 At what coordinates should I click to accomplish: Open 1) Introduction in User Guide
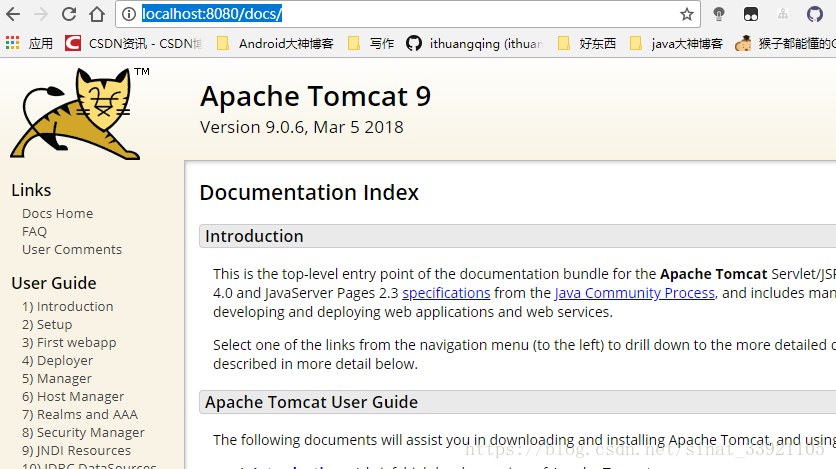tap(68, 306)
